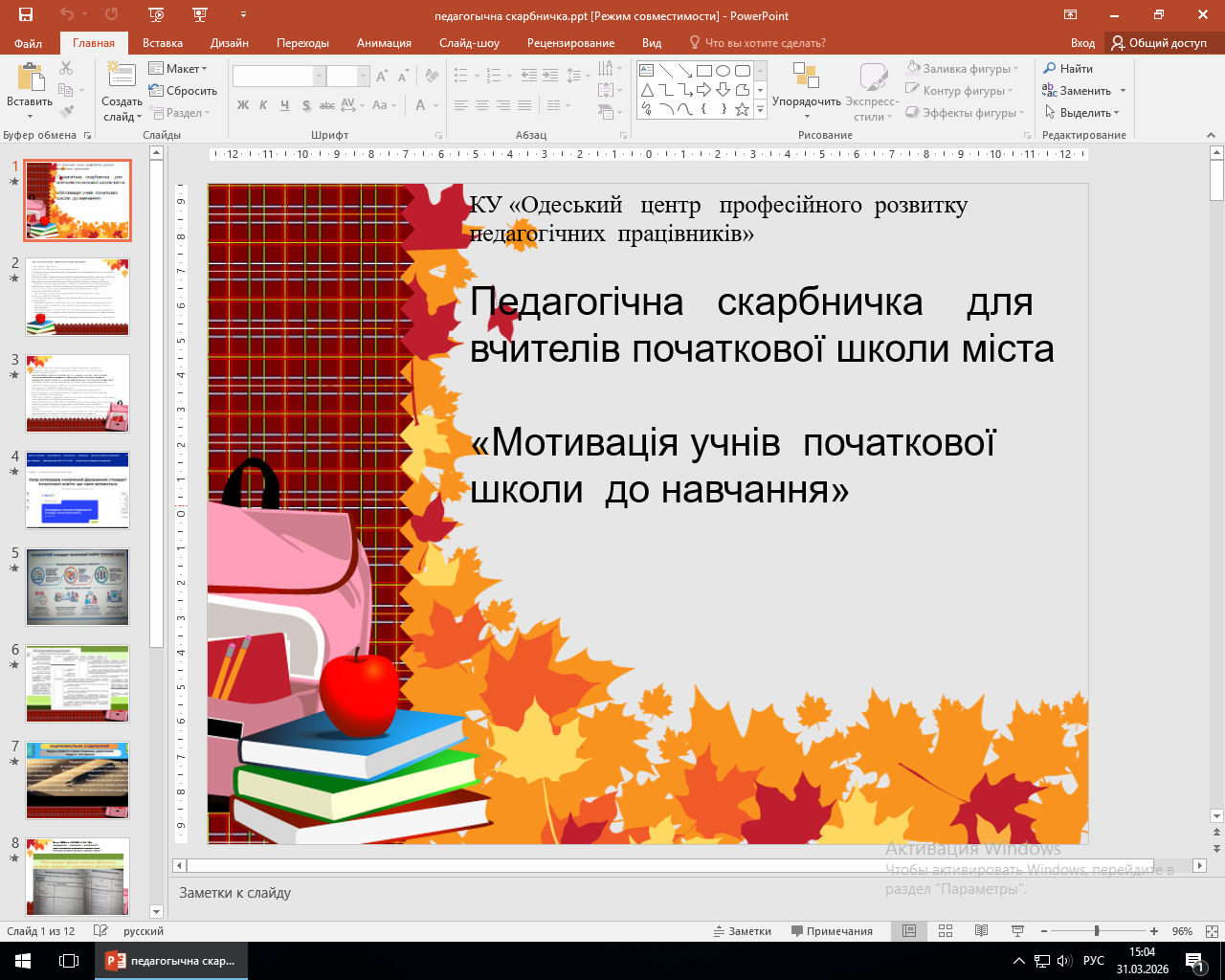Click the Общий доступ share button
1225x980 pixels.
1158,43
